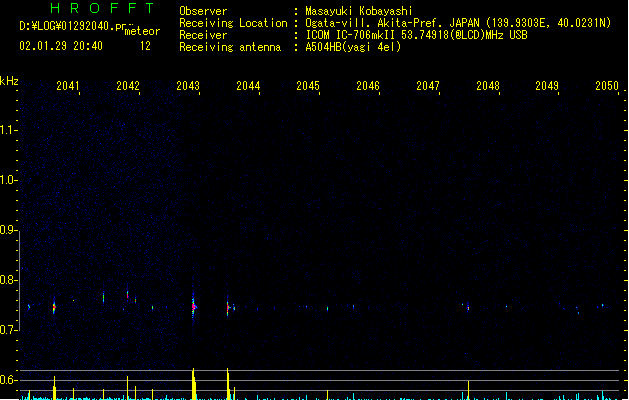The image size is (629, 400).
Task: Click the meteor echo just before 2041
Action: click(54, 307)
